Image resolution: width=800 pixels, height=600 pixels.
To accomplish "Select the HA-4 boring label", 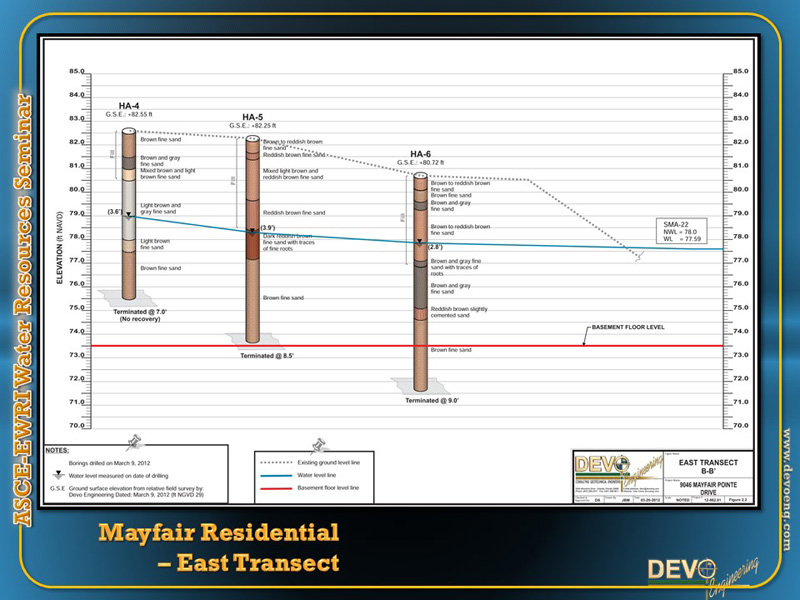I will tap(129, 107).
